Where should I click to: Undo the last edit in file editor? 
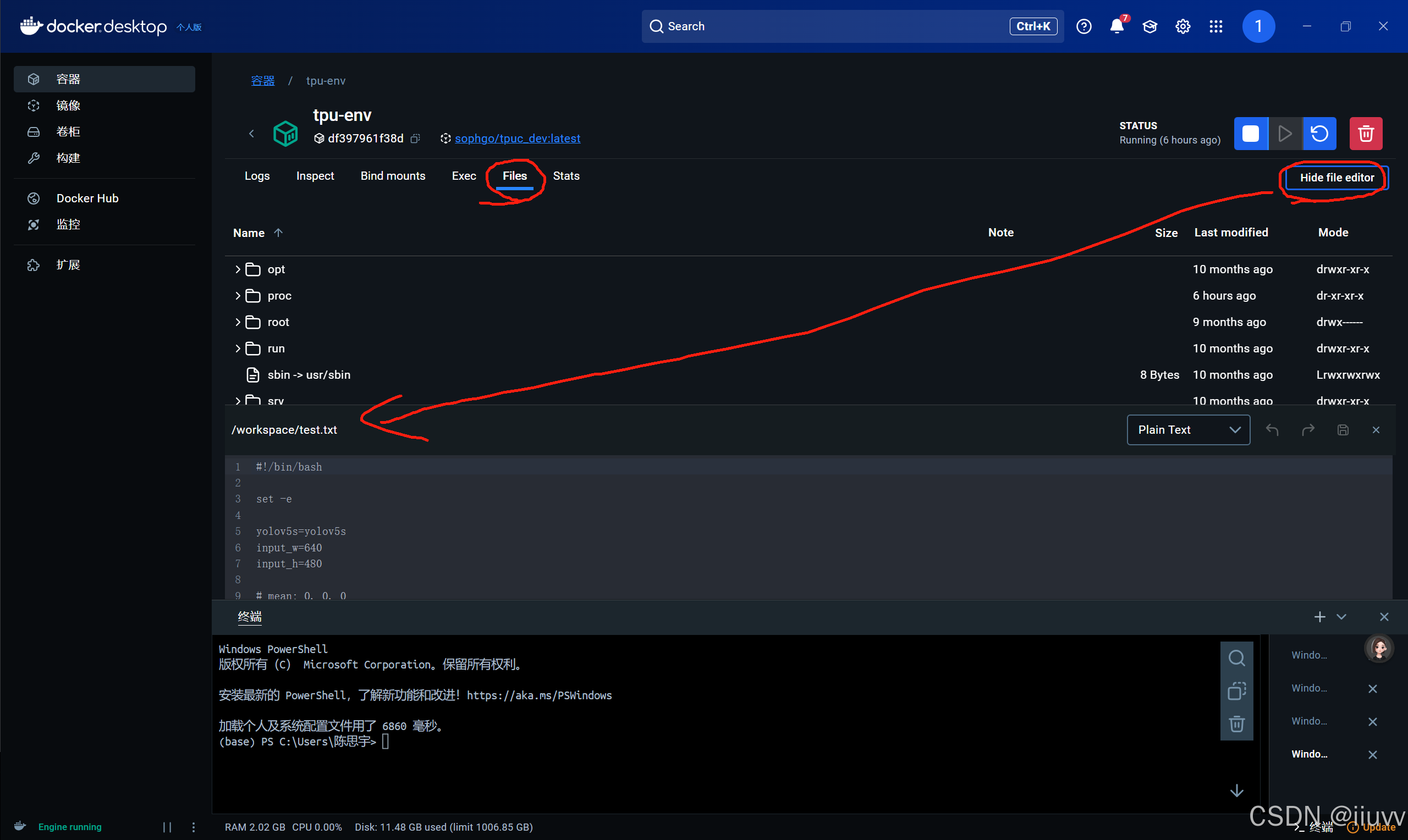1272,430
